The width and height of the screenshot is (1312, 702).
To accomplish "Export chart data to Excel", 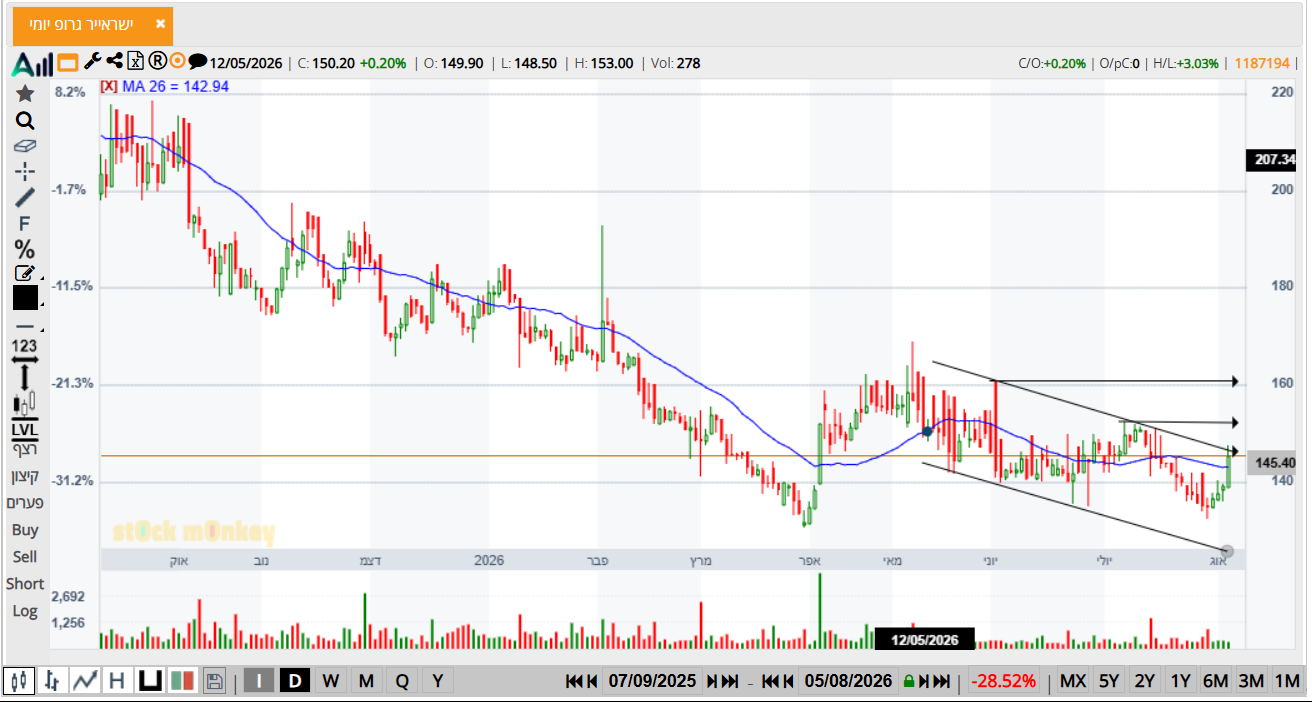I will tap(135, 61).
